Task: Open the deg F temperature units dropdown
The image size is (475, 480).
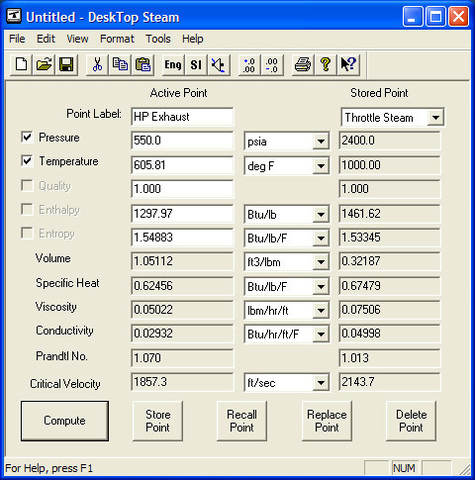Action: [321, 166]
